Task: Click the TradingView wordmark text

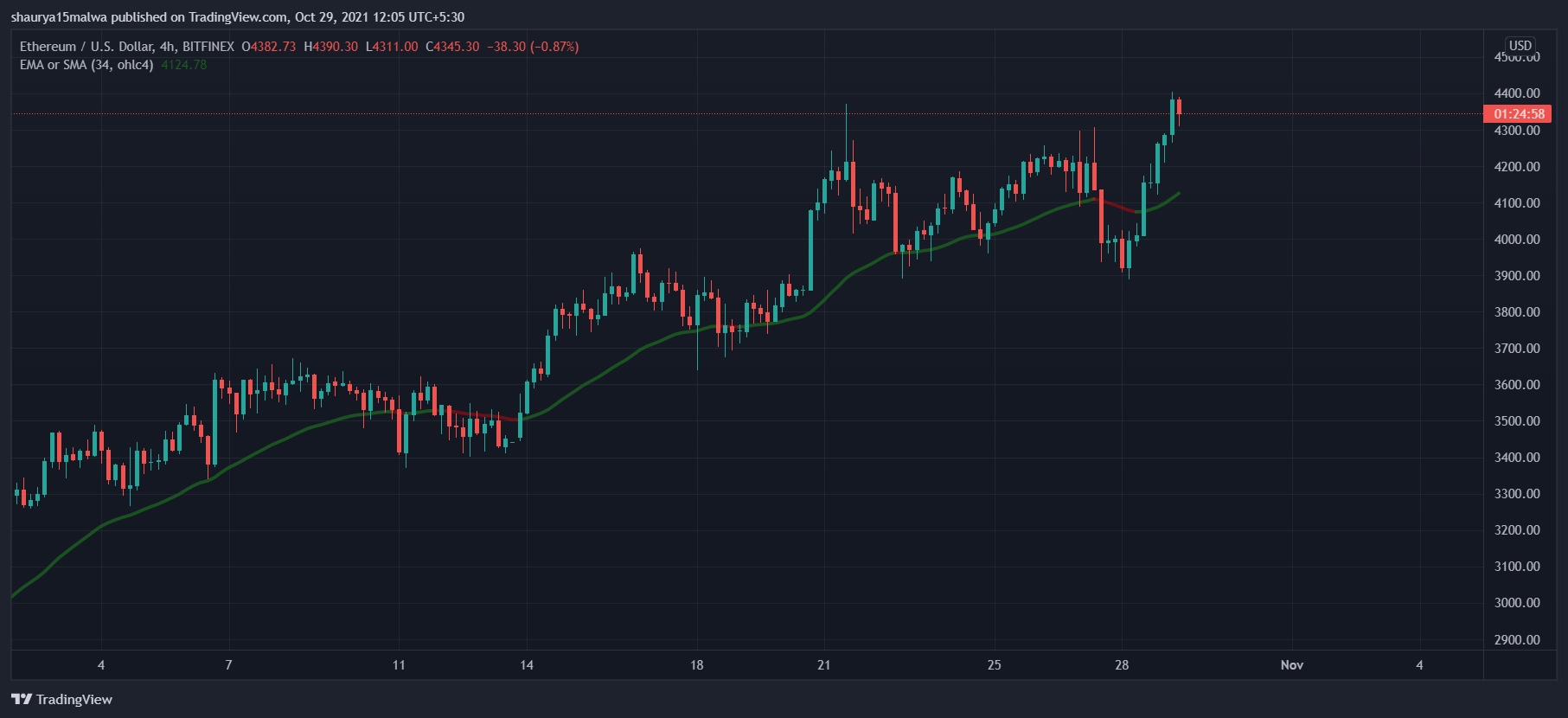Action: click(74, 699)
